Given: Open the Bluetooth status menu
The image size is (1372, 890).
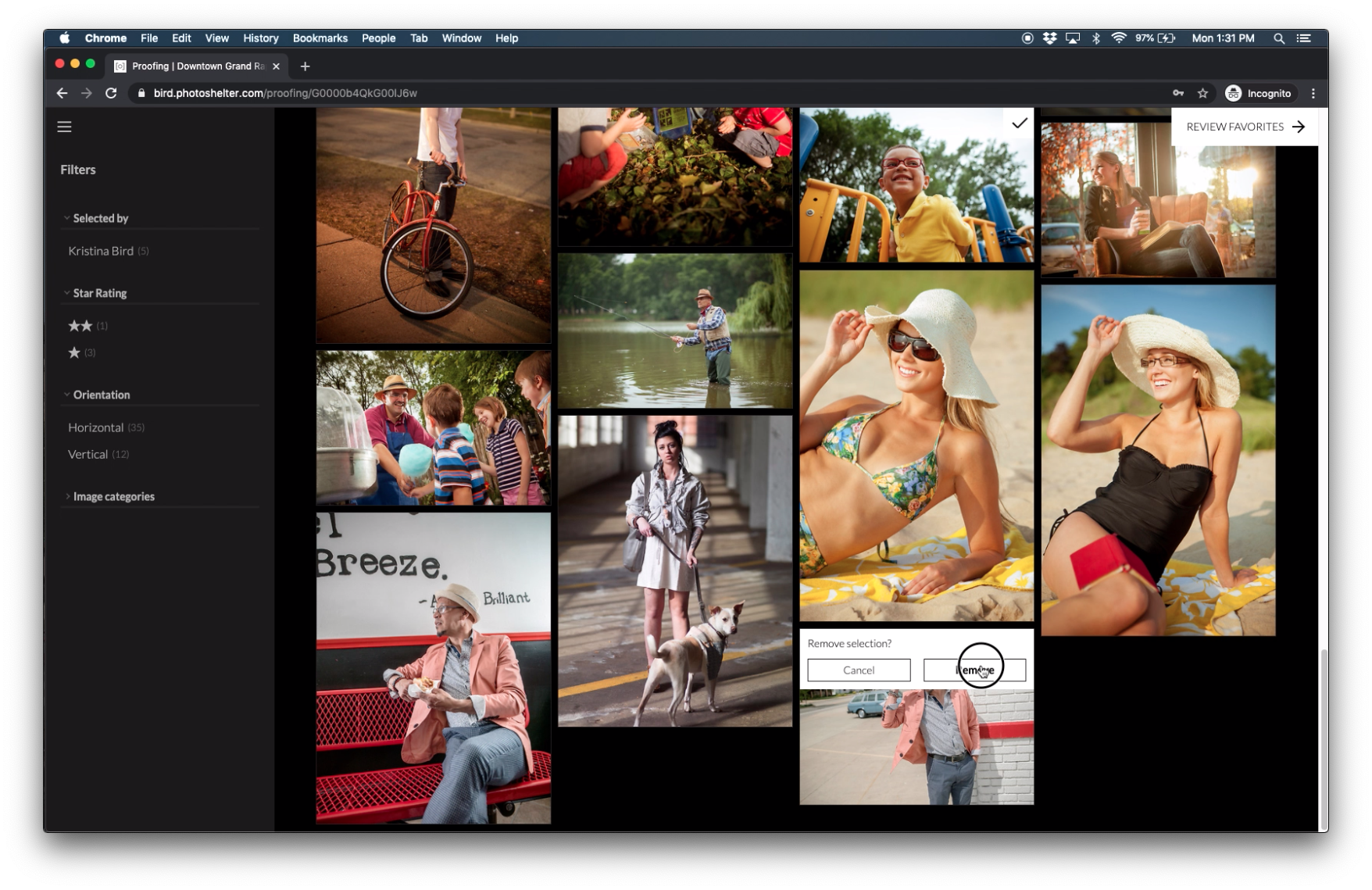Looking at the screenshot, I should [x=1095, y=38].
